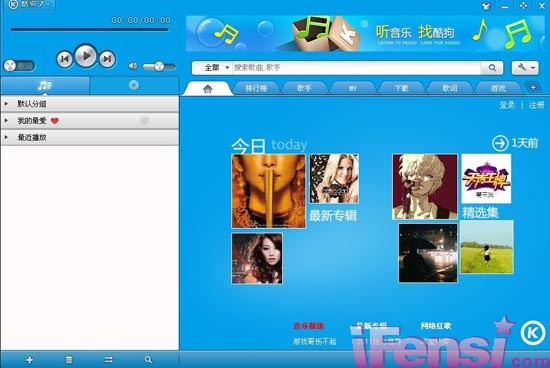The width and height of the screenshot is (550, 368).
Task: Expand the 默认分组 playlist group
Action: (90, 104)
